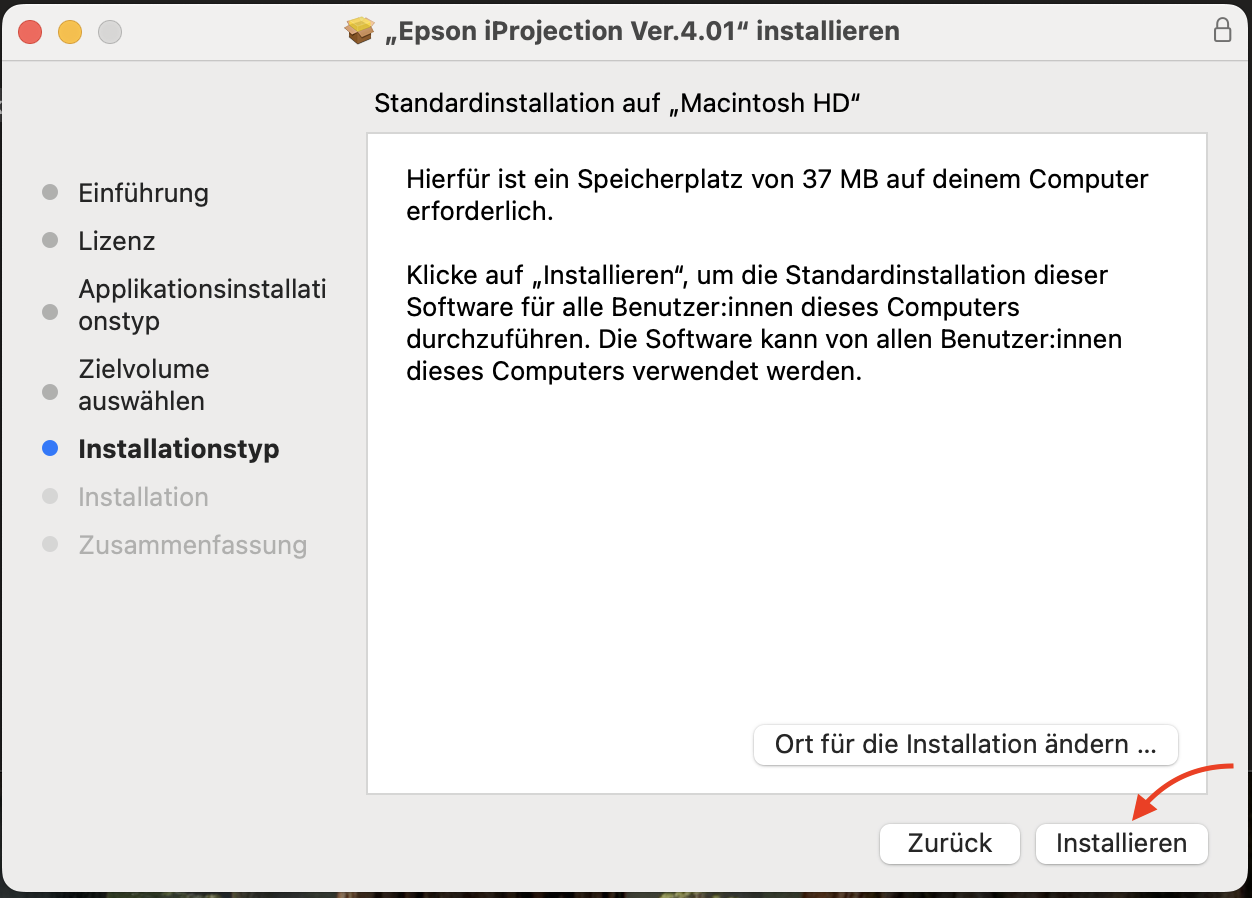This screenshot has height=898, width=1252.
Task: Click the bold Installationstyp step label
Action: (179, 449)
